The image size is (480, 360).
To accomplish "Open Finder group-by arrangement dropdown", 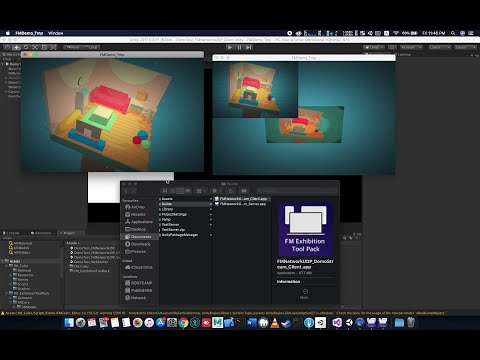I will pos(201,191).
